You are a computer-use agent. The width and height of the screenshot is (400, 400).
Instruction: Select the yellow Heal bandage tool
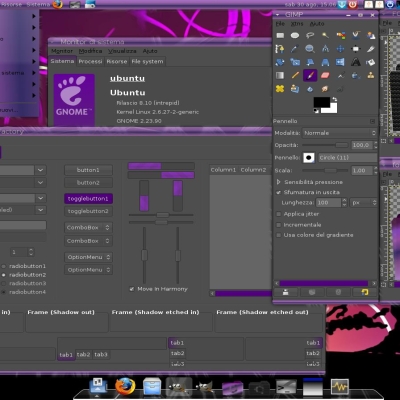pos(280,89)
